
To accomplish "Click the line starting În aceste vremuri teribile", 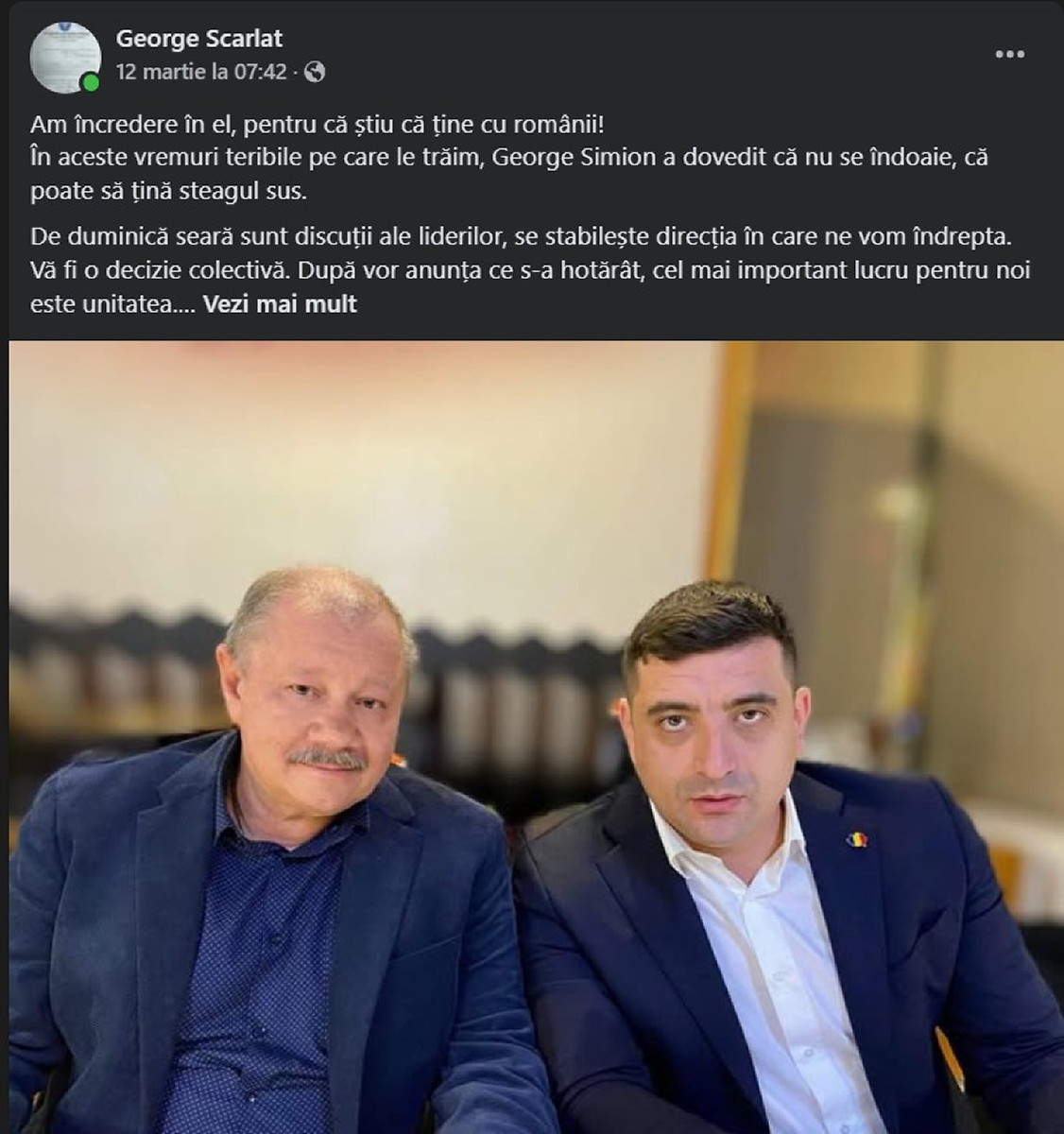I will coord(509,157).
